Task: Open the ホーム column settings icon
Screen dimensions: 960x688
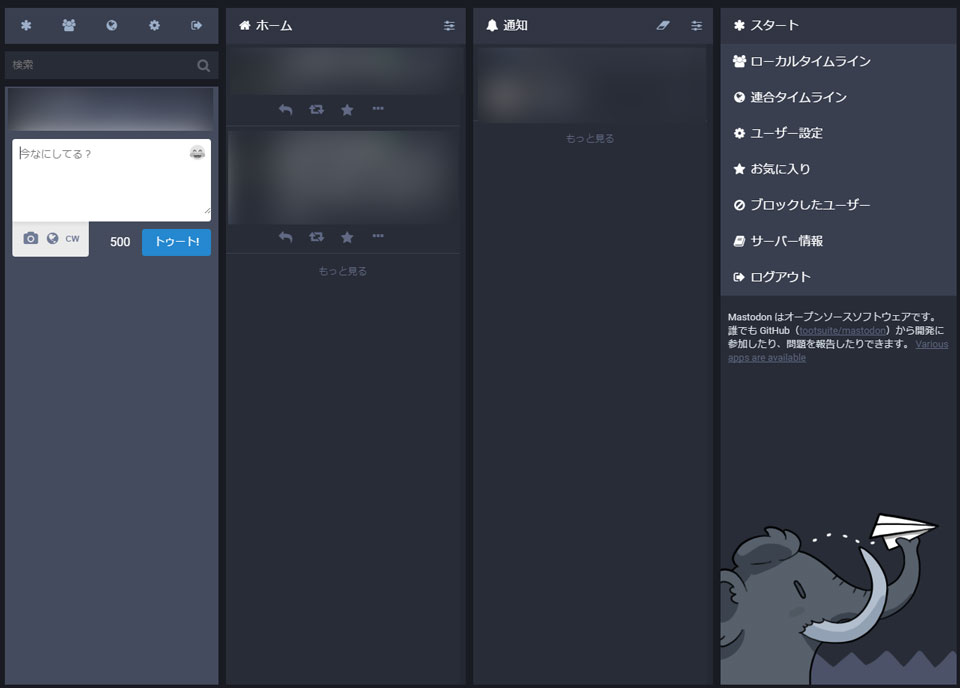Action: coord(449,26)
